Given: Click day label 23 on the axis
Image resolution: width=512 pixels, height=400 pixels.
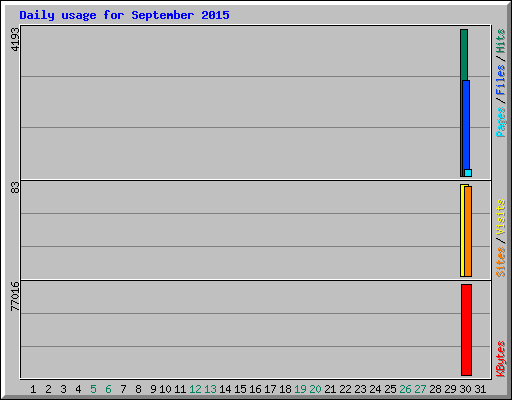Looking at the screenshot, I should coord(360,389).
